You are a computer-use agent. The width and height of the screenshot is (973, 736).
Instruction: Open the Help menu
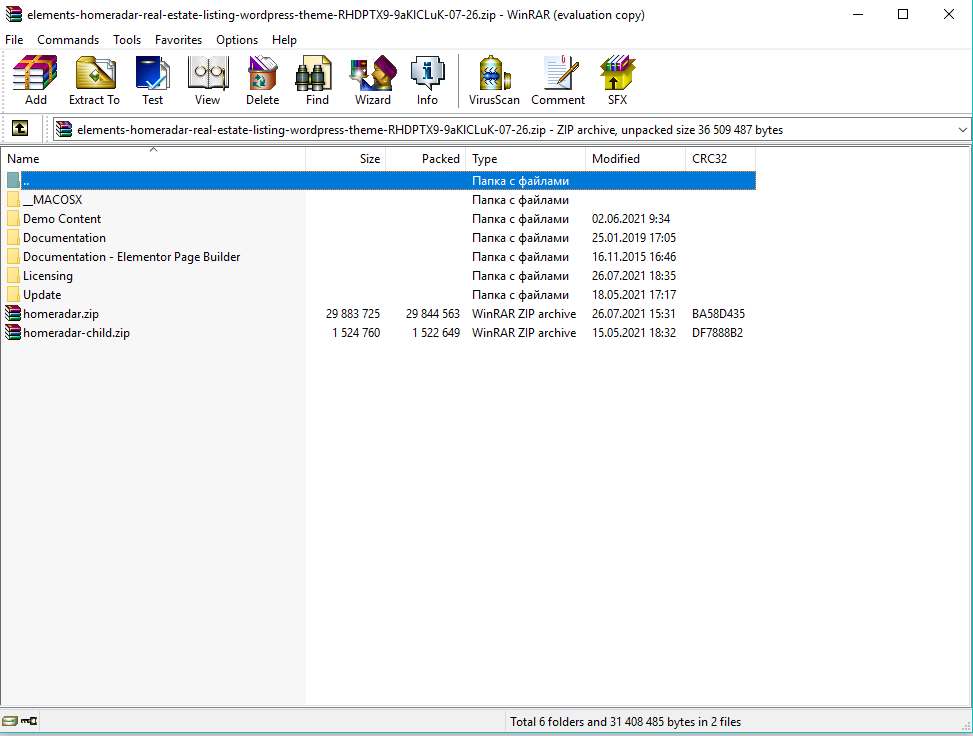coord(284,40)
